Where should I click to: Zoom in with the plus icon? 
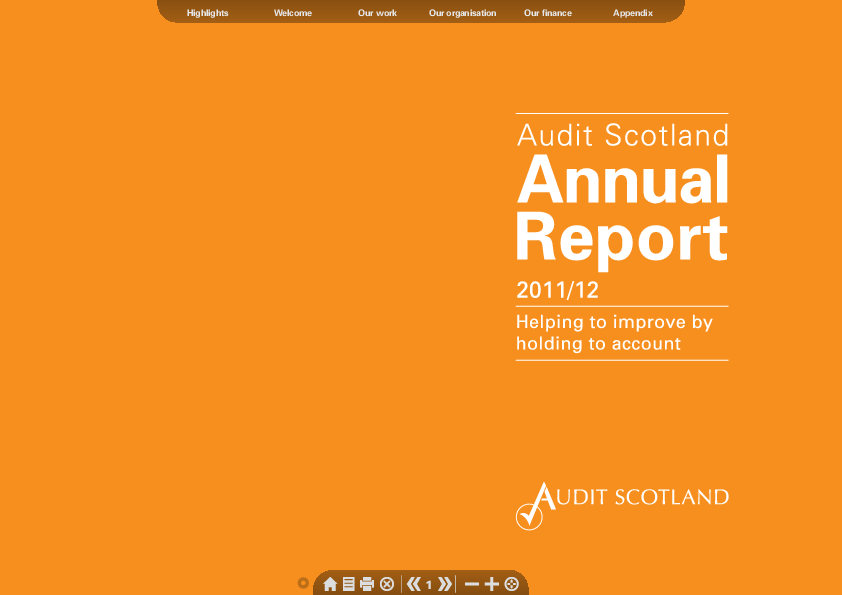(x=491, y=584)
